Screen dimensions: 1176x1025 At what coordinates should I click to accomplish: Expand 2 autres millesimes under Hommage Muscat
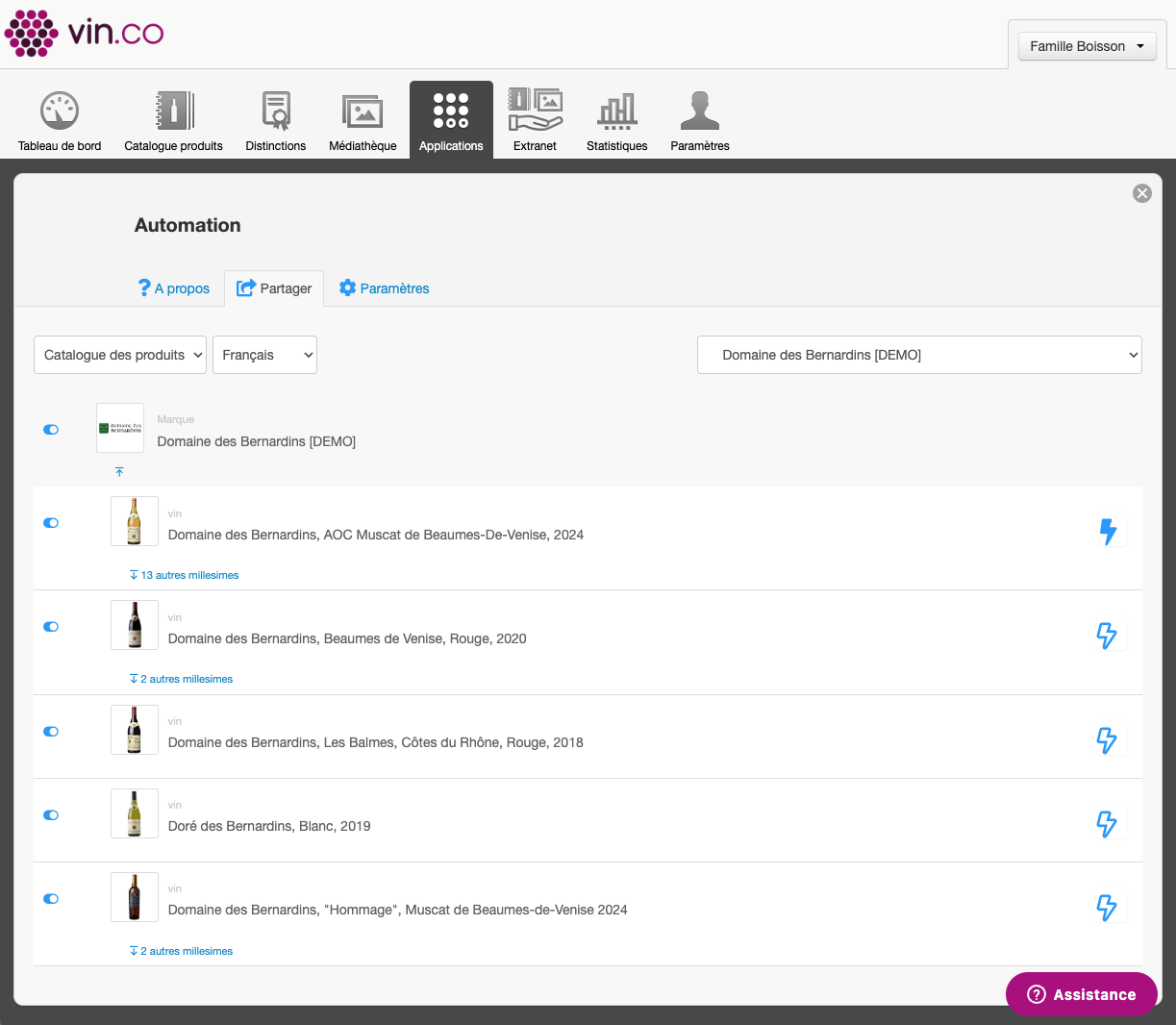[181, 951]
